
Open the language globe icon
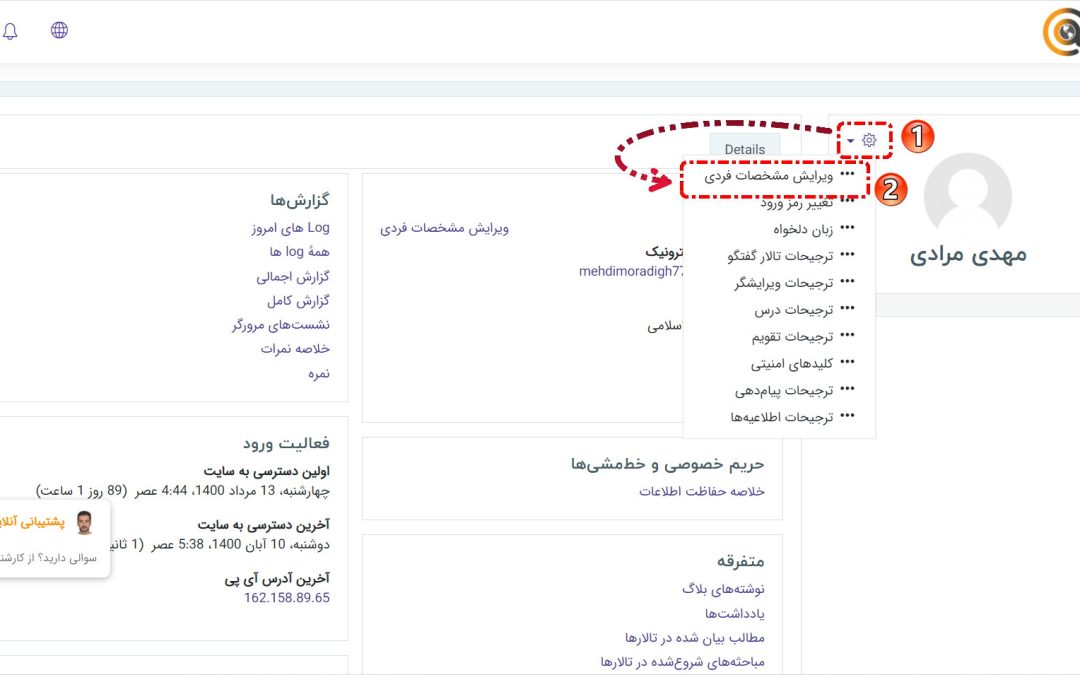[59, 30]
